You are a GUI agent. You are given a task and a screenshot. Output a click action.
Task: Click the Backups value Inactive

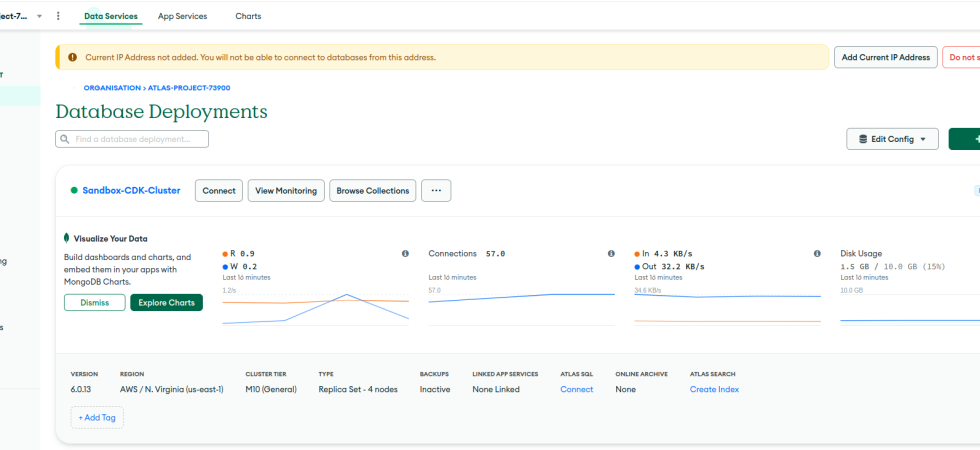435,389
